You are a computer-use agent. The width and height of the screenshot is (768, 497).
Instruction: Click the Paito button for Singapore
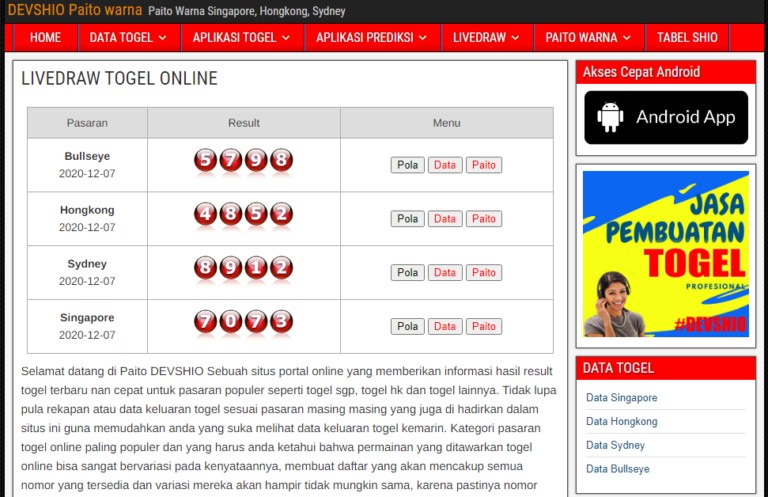[x=484, y=327]
